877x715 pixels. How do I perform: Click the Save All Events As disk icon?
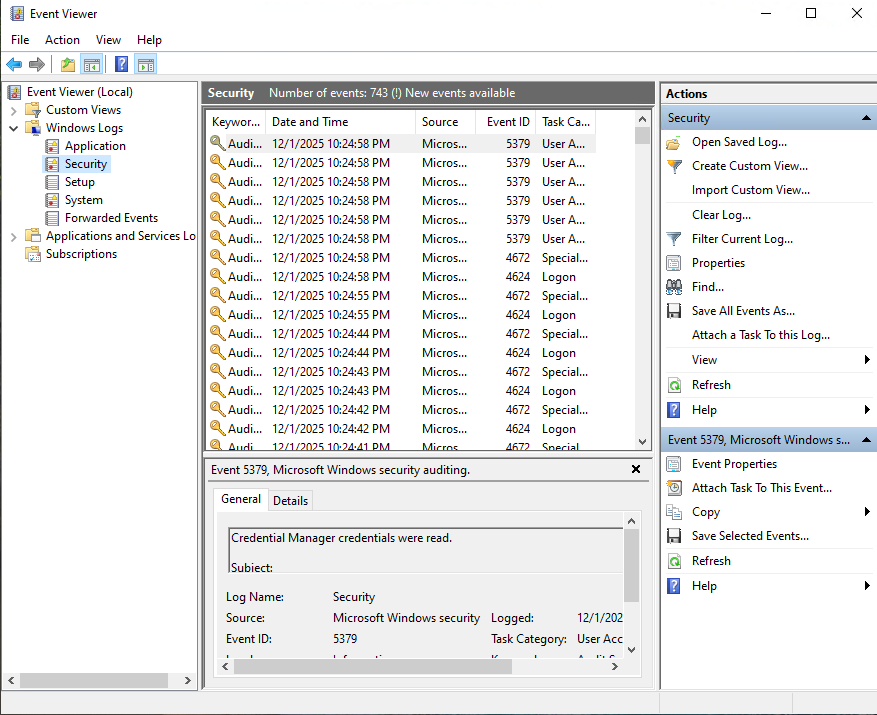(x=673, y=311)
